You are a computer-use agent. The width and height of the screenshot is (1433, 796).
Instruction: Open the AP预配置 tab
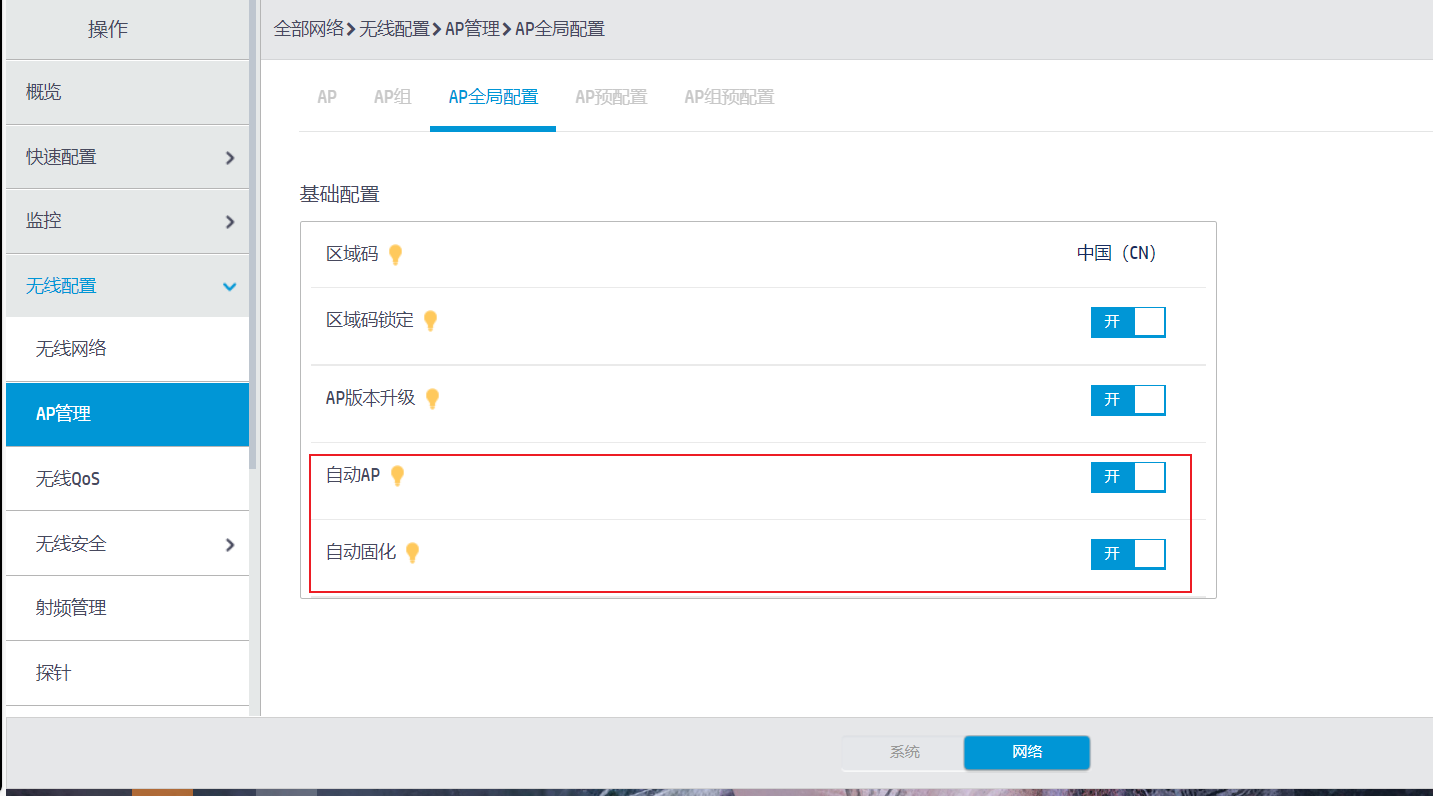pos(611,97)
